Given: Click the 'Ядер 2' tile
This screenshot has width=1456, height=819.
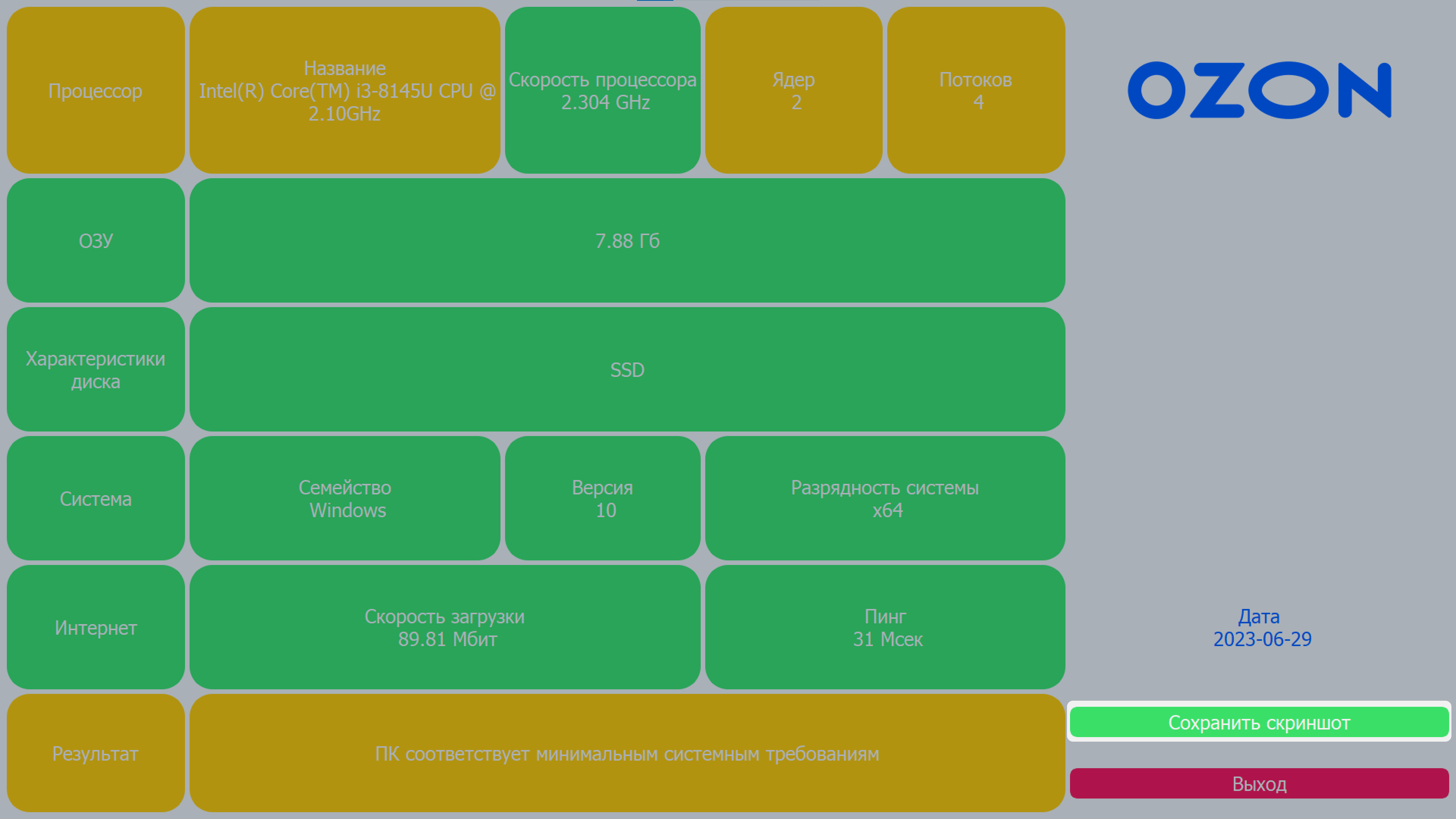Looking at the screenshot, I should (x=794, y=91).
